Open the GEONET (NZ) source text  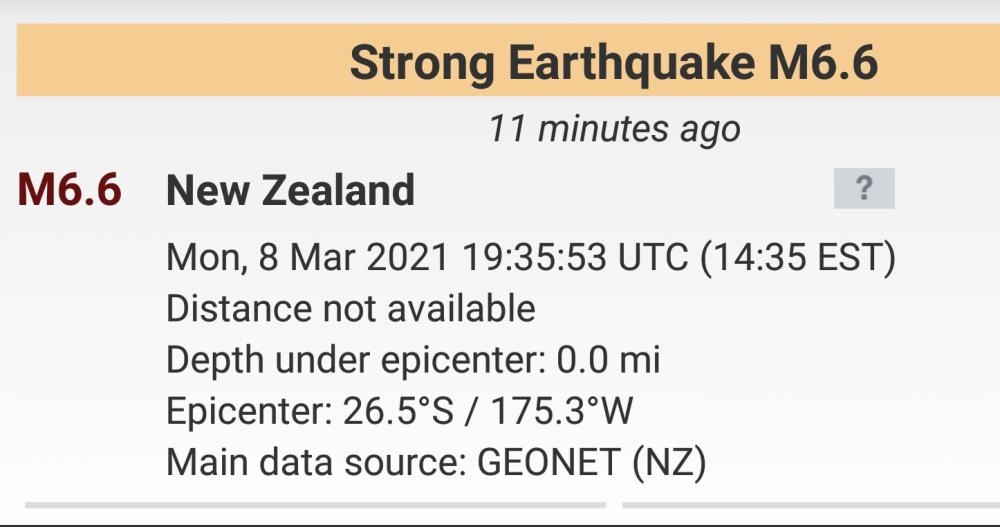(592, 463)
